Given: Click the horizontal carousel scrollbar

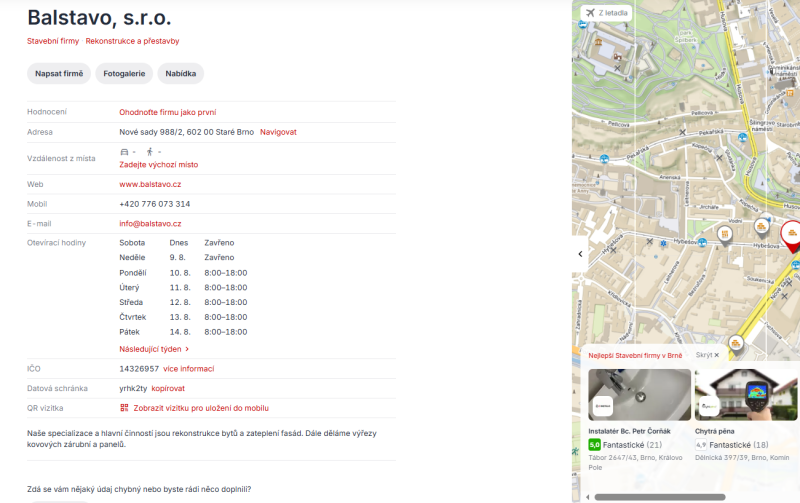Looking at the screenshot, I should [660, 497].
